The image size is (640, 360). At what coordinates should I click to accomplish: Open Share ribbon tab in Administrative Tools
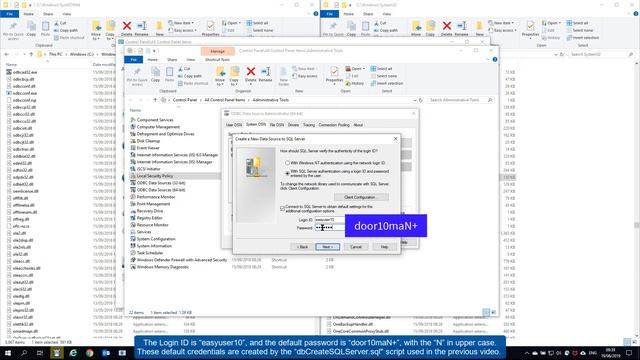[172, 60]
